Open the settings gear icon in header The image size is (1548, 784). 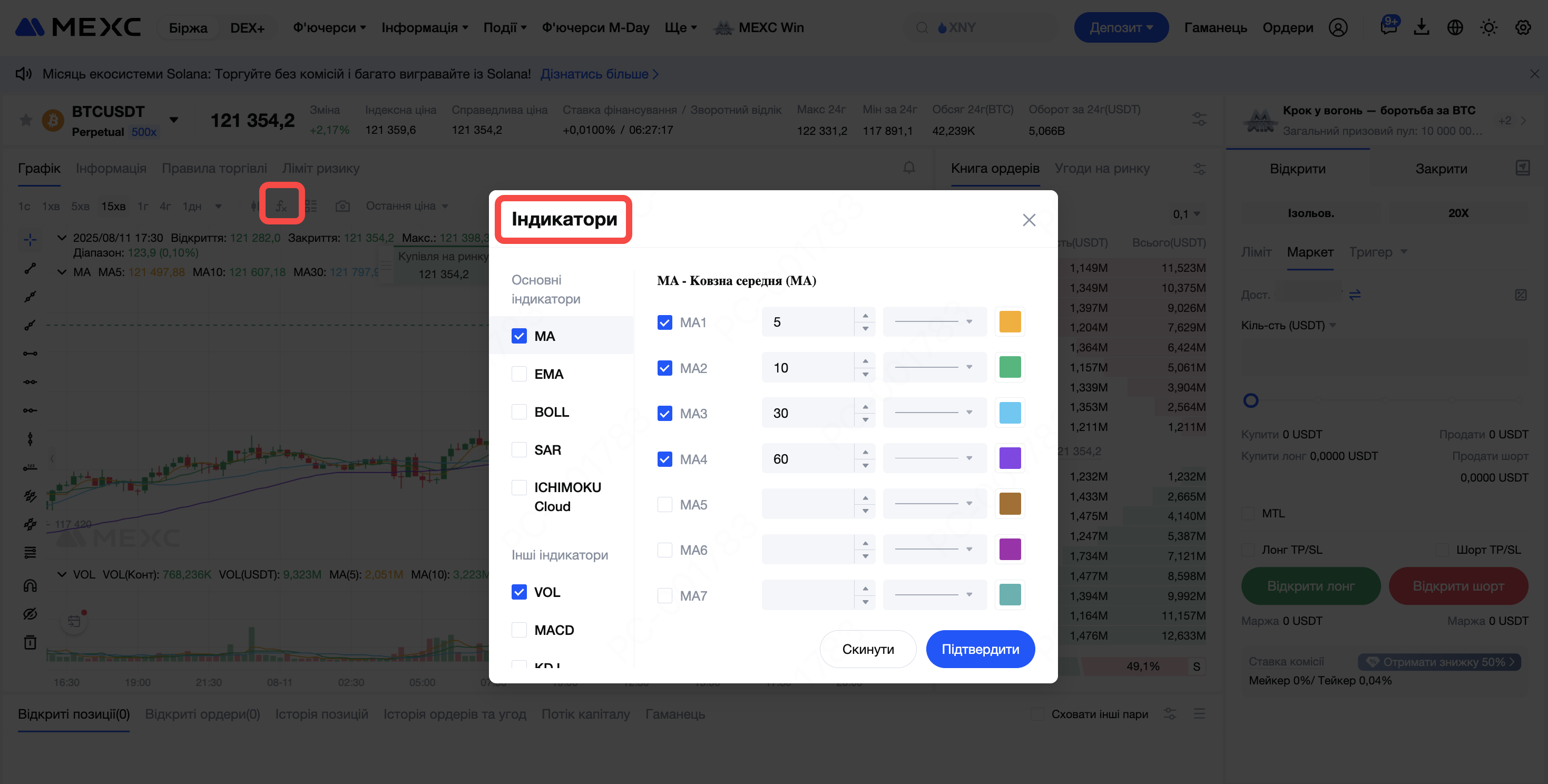click(1522, 27)
